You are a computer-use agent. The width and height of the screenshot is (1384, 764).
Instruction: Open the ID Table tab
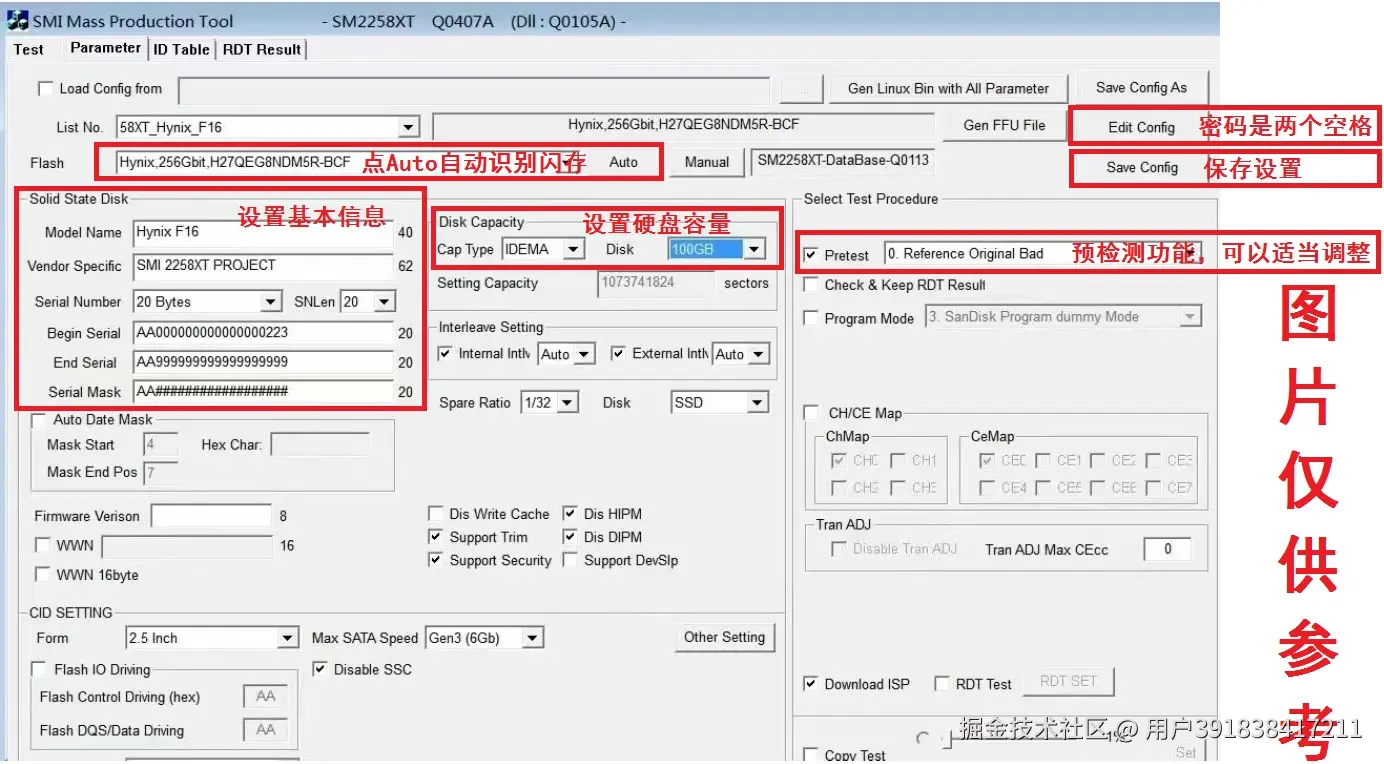(181, 49)
